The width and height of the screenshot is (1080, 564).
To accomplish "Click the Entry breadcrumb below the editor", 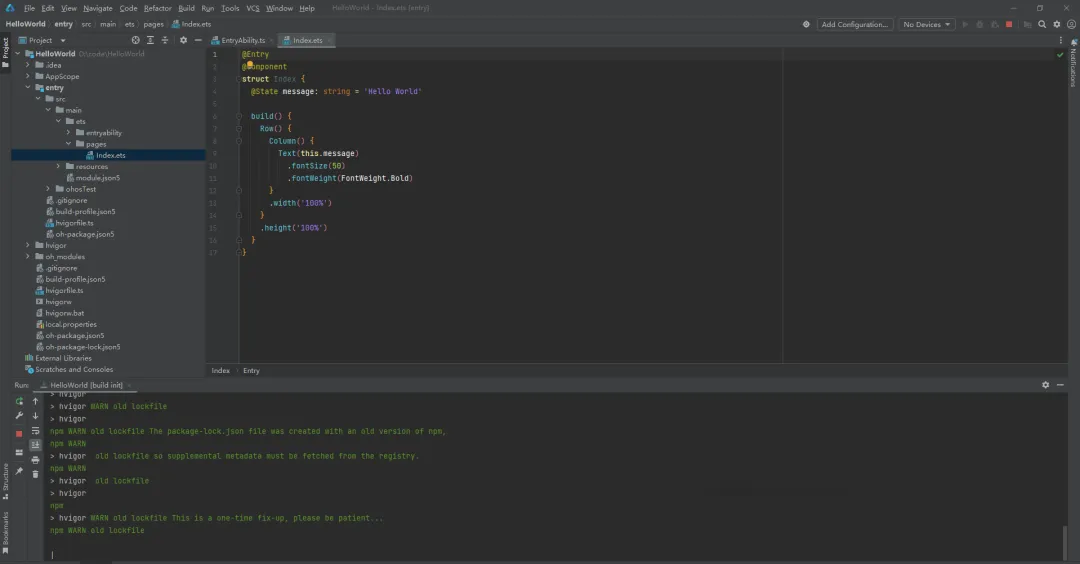I will pyautogui.click(x=251, y=370).
